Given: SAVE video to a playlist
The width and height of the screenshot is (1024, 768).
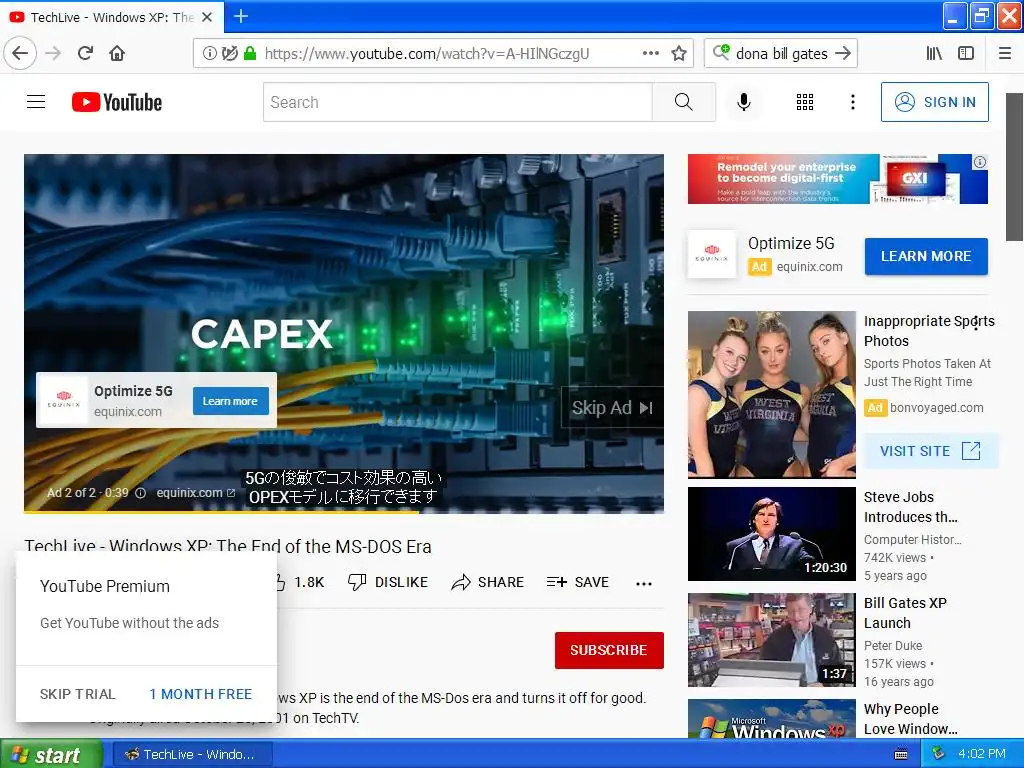Looking at the screenshot, I should pyautogui.click(x=578, y=582).
